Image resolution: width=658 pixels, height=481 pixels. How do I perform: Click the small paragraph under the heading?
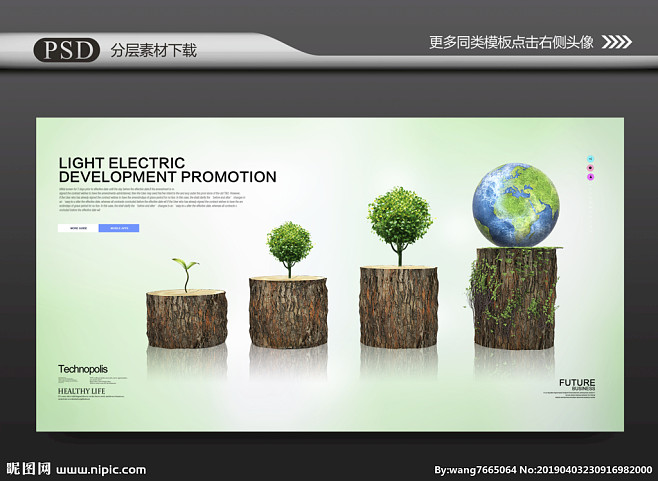(152, 199)
